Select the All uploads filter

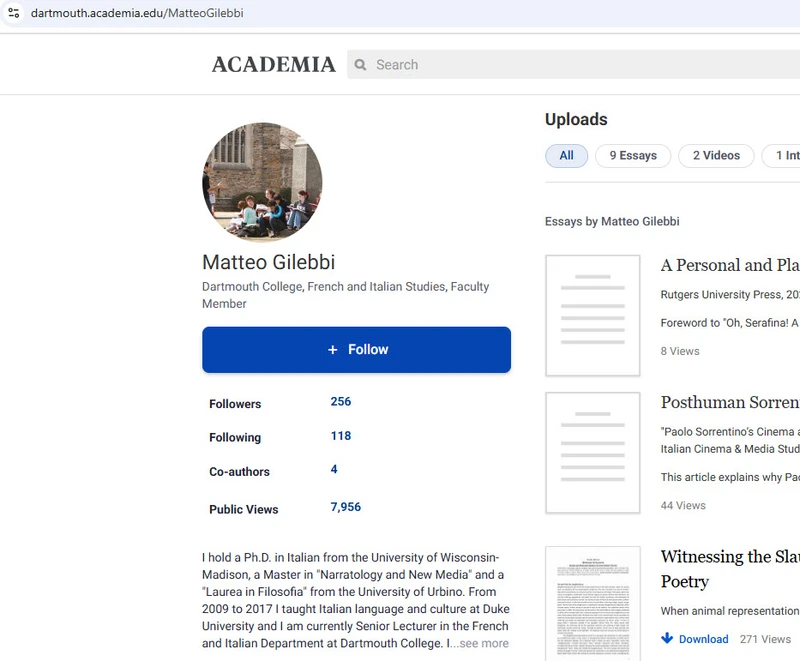coord(566,156)
